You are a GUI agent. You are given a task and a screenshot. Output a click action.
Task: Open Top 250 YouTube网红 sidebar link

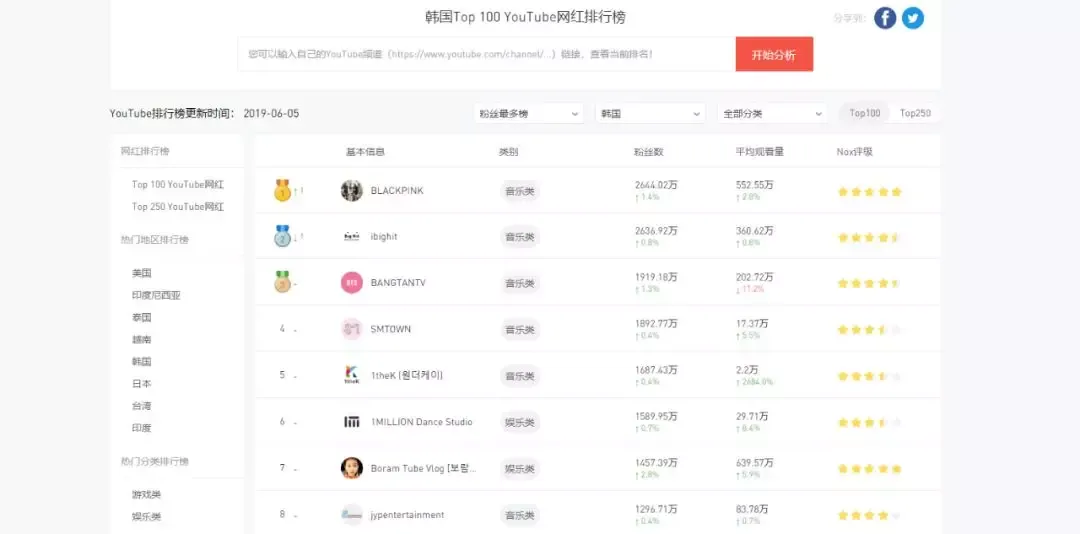tap(178, 207)
